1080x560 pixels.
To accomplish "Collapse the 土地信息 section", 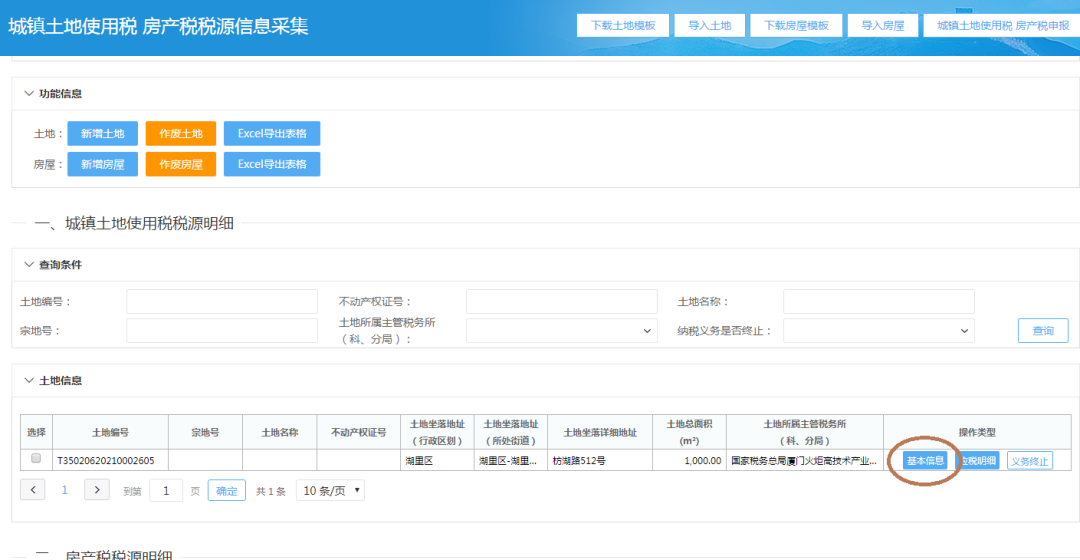I will [29, 380].
